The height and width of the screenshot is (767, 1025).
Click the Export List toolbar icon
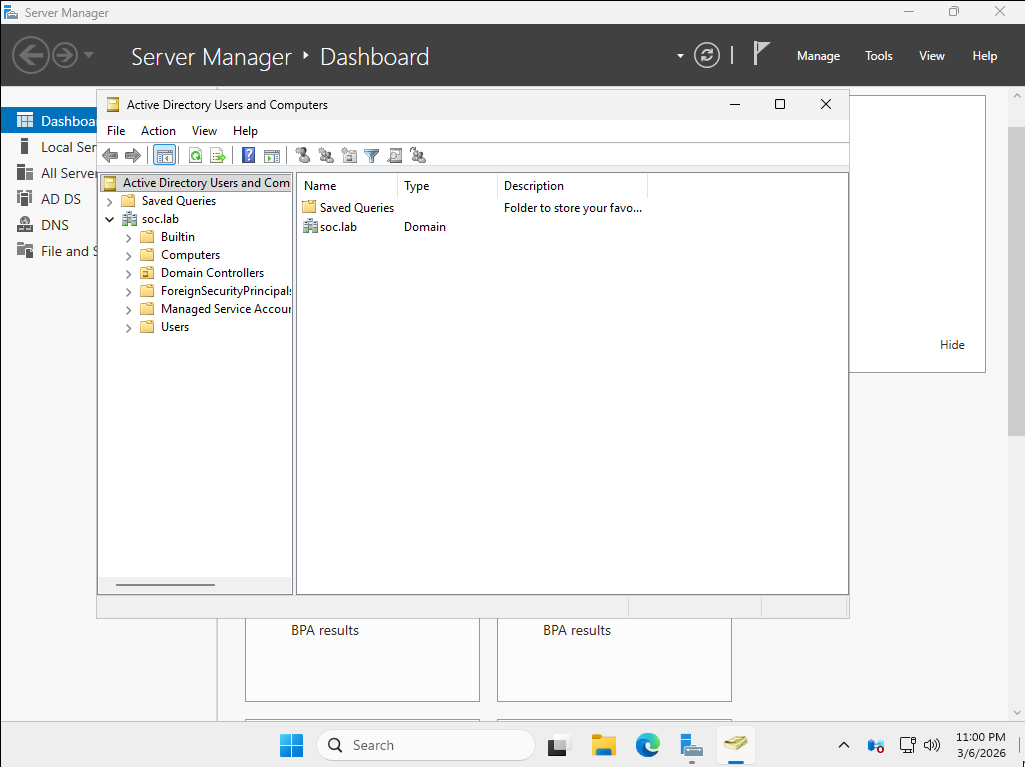click(217, 155)
